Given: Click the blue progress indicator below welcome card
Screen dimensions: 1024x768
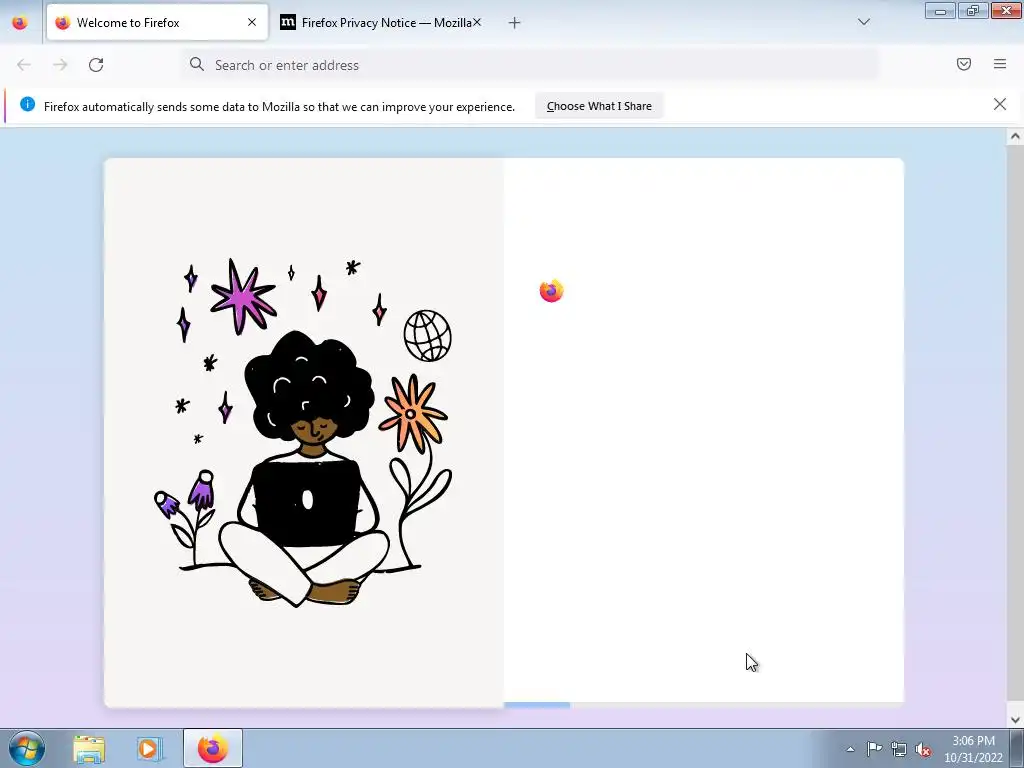Looking at the screenshot, I should [x=537, y=705].
